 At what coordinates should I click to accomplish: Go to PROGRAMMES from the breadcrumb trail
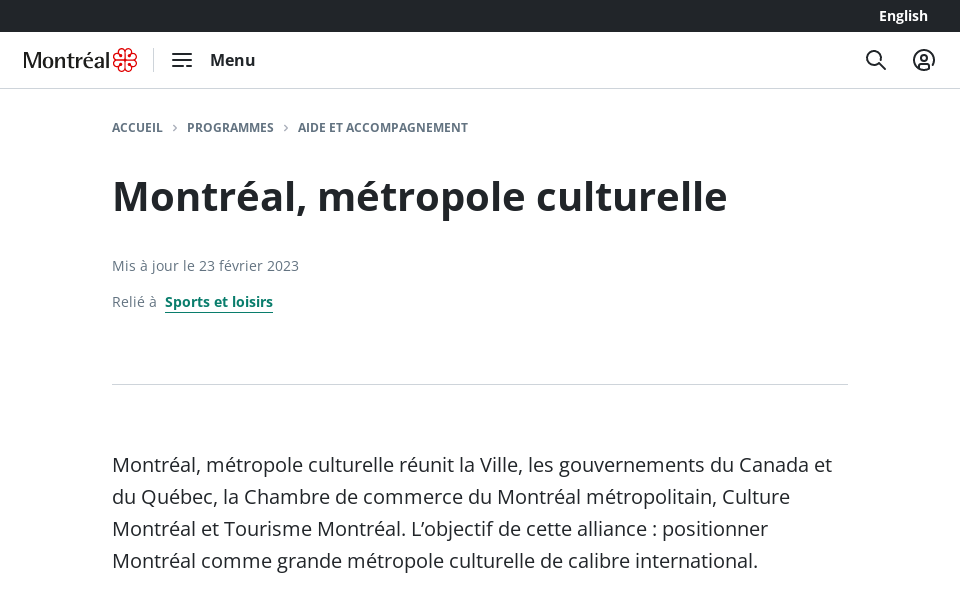click(x=230, y=127)
